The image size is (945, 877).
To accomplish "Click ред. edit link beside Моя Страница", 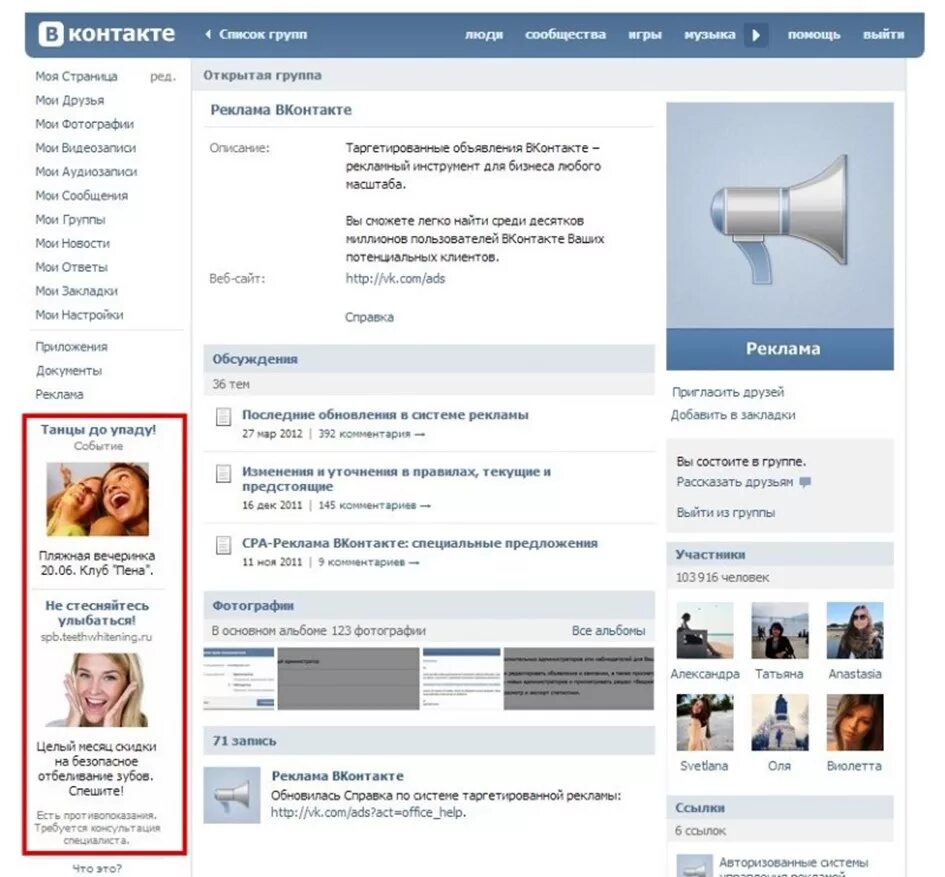I will pos(163,77).
